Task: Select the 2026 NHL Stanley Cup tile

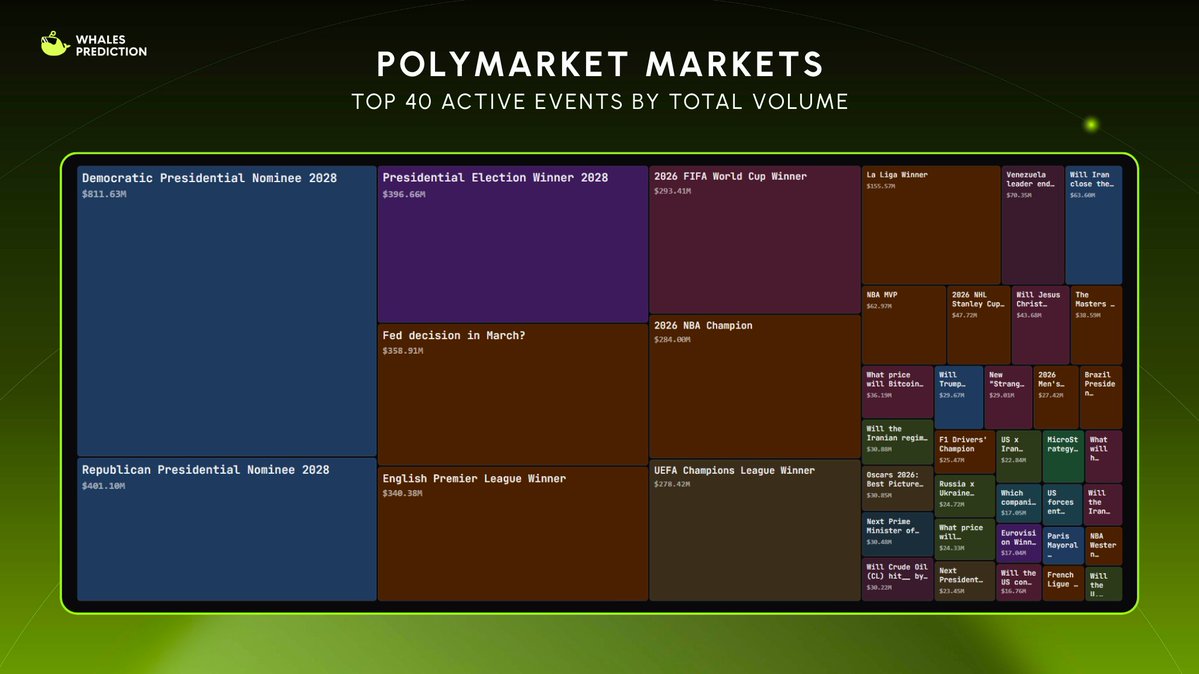Action: click(x=979, y=325)
